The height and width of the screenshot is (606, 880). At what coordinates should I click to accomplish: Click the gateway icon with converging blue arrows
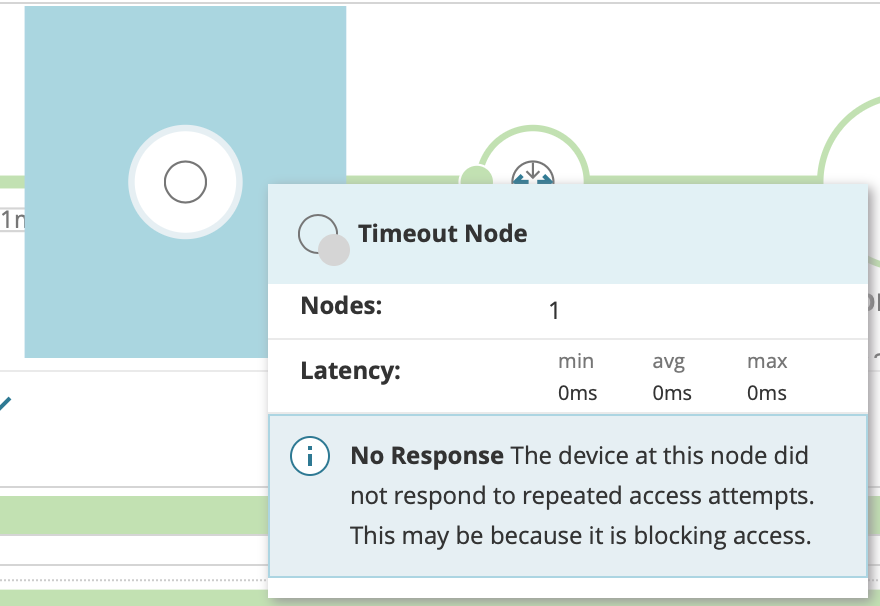tap(532, 174)
